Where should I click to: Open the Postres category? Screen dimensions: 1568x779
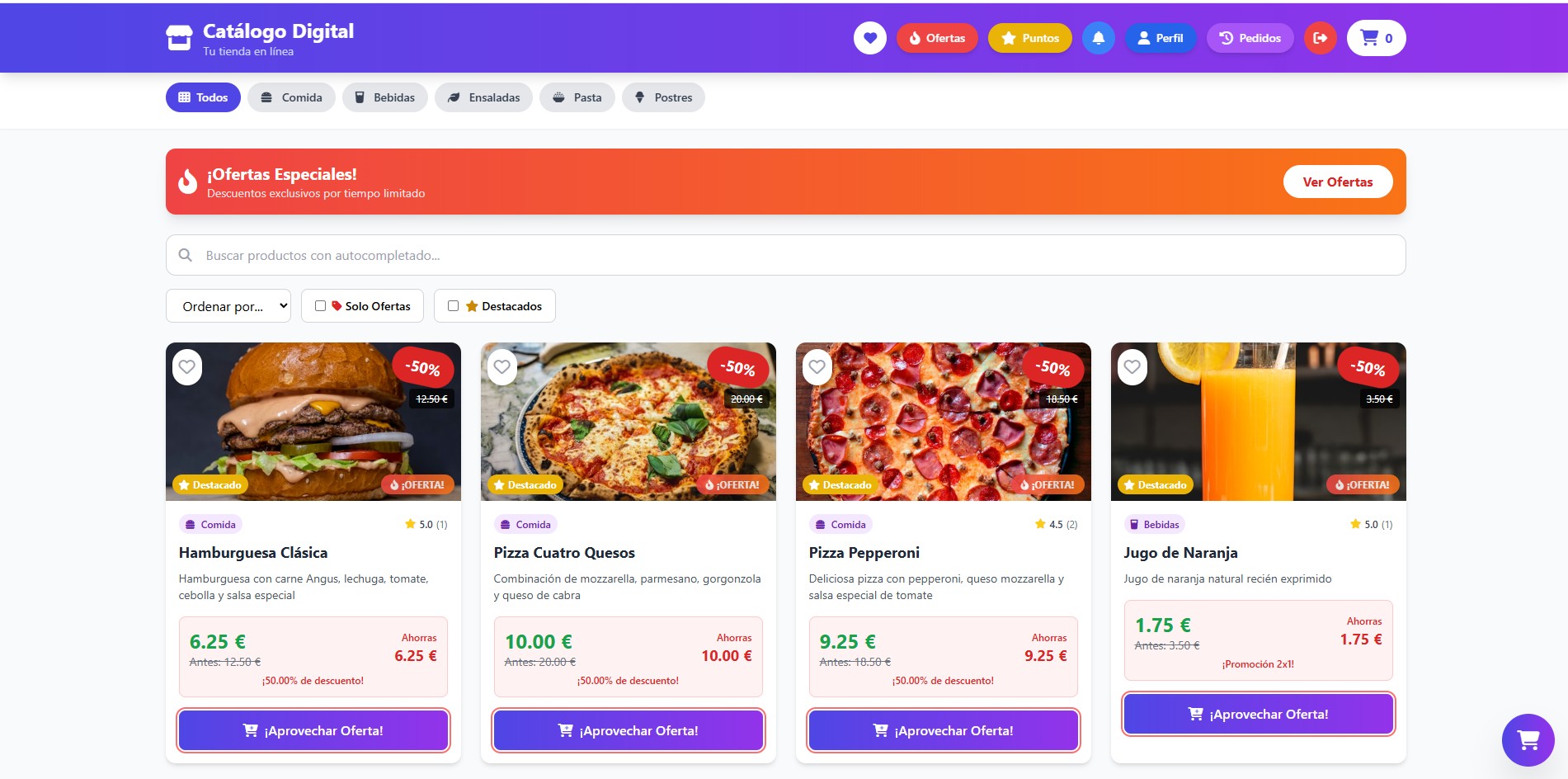[x=663, y=97]
